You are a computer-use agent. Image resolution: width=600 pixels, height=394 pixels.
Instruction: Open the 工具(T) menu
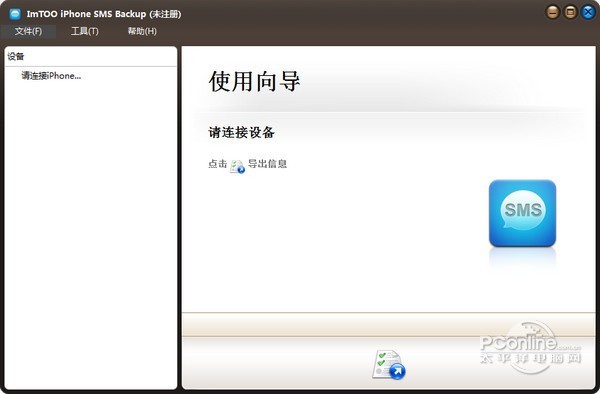(85, 31)
